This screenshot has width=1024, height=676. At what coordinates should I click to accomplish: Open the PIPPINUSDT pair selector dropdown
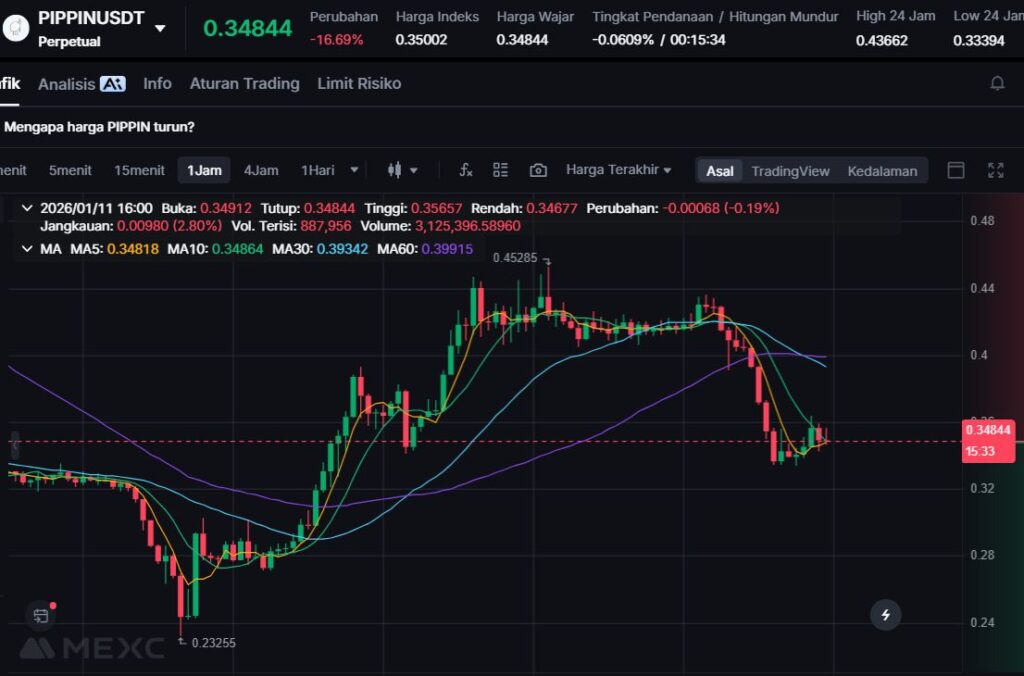[x=161, y=28]
